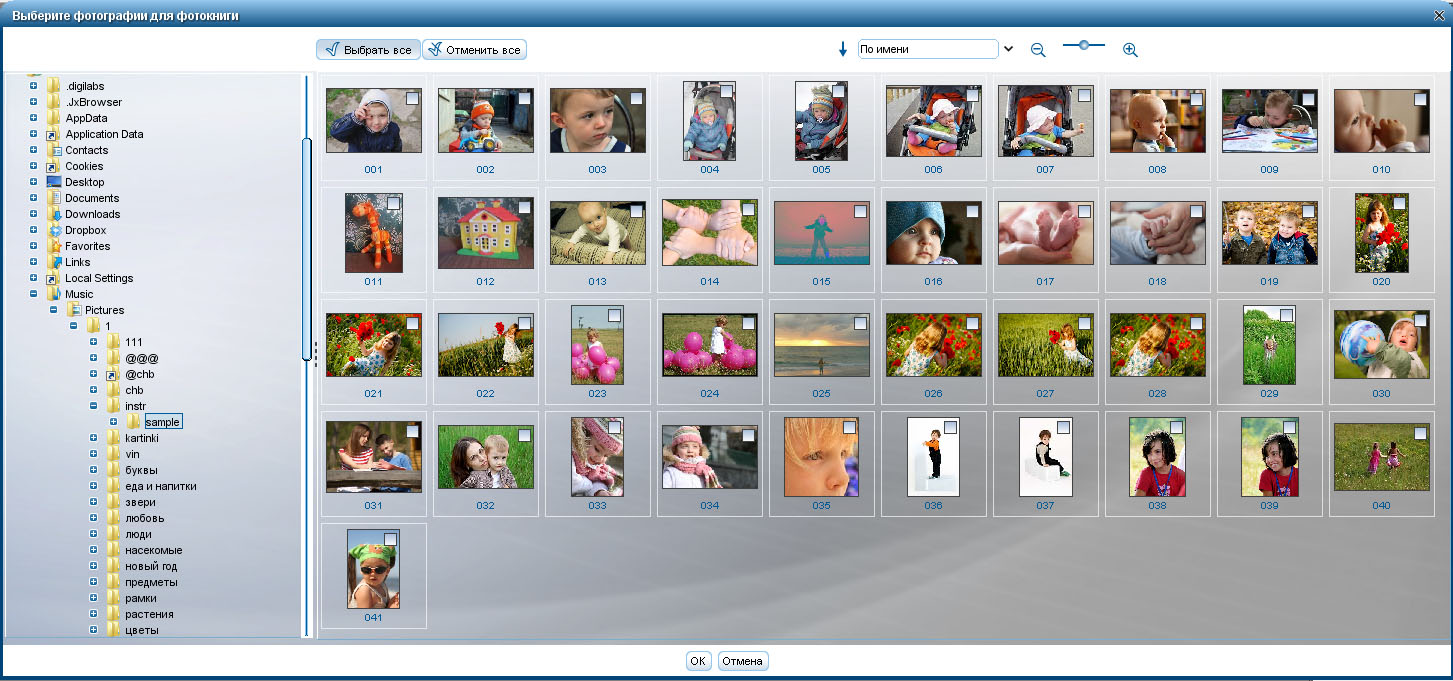Select the звери folder

[x=140, y=502]
